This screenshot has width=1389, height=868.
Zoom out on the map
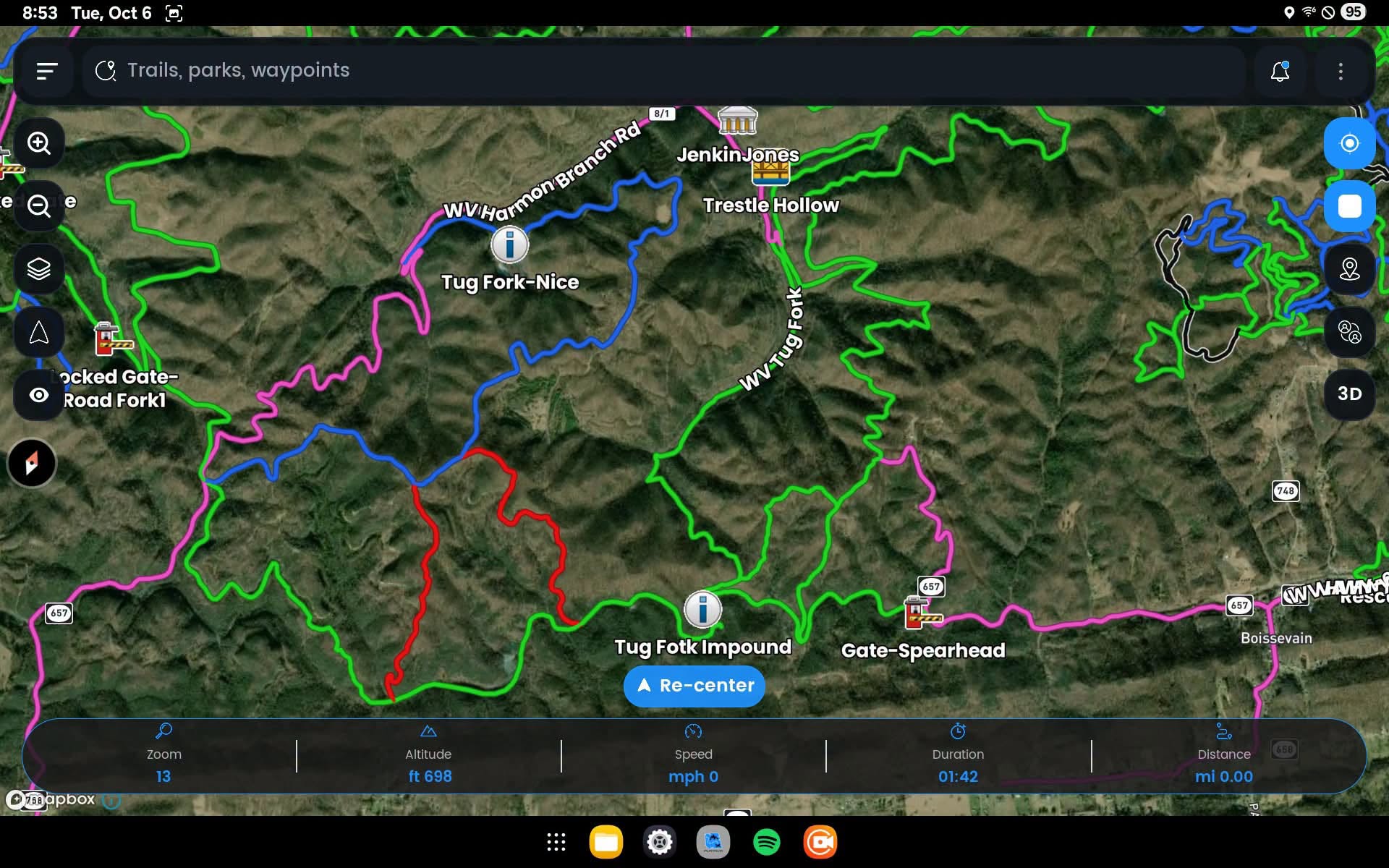pyautogui.click(x=39, y=206)
